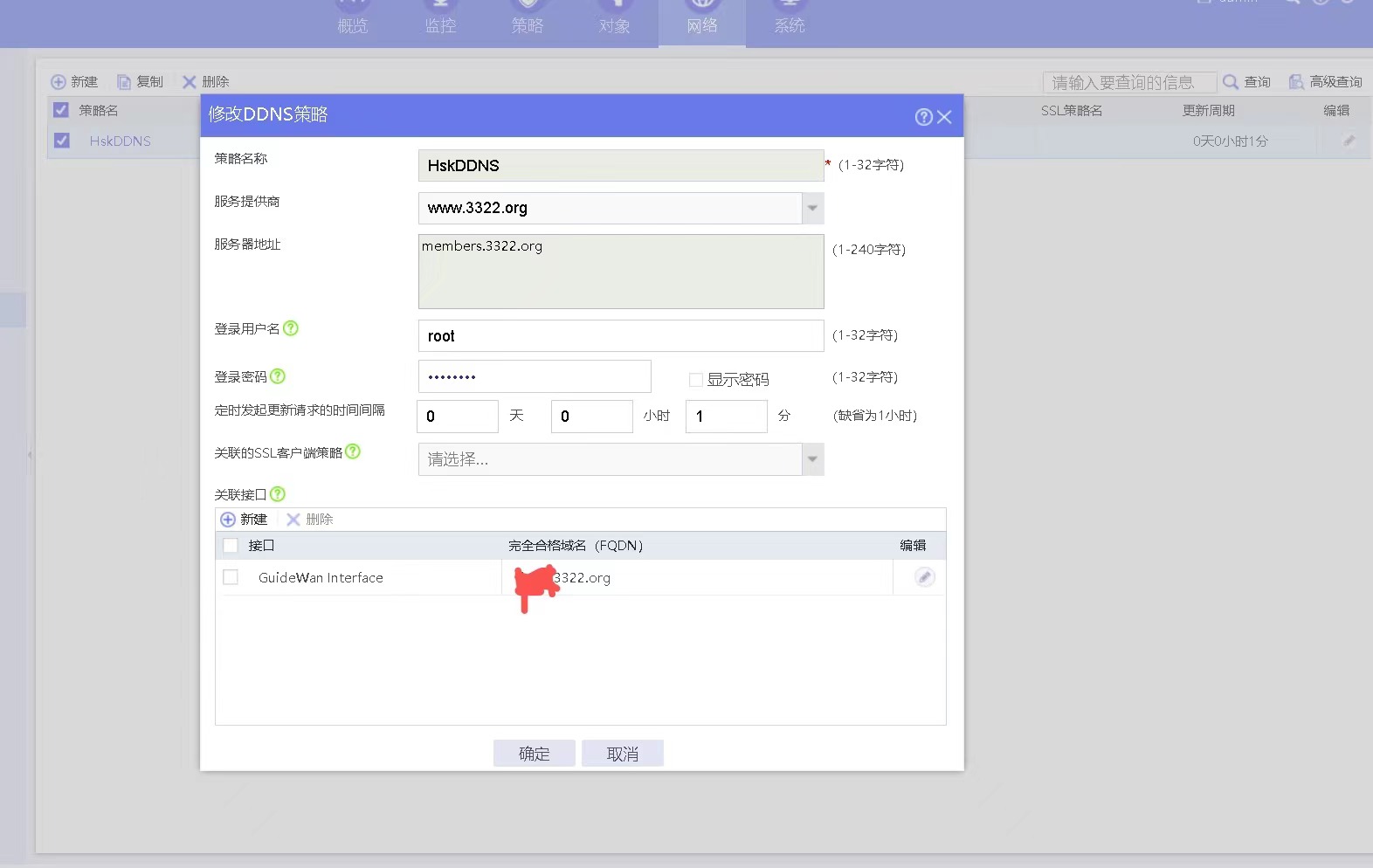Click the 策略名 column header
The image size is (1373, 868).
[99, 111]
